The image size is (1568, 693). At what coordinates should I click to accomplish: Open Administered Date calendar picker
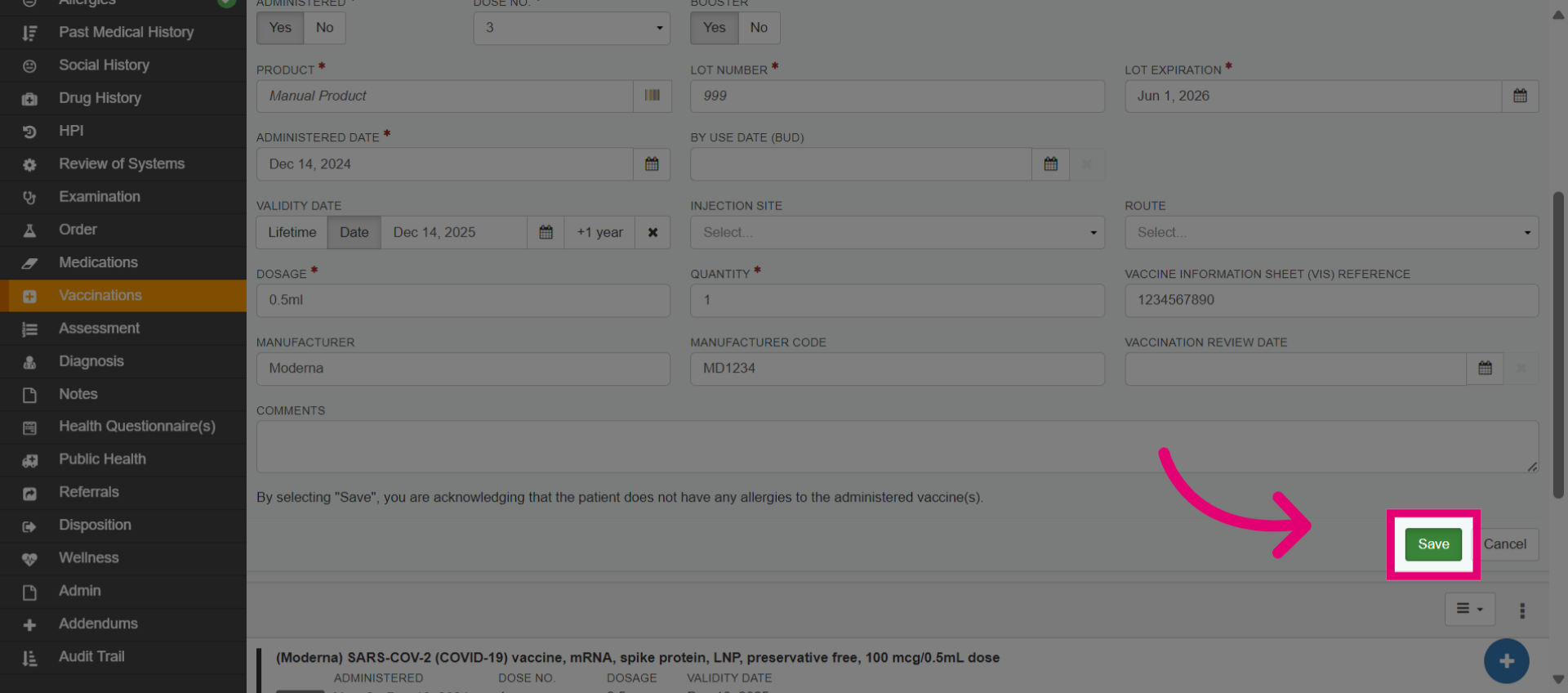[652, 164]
